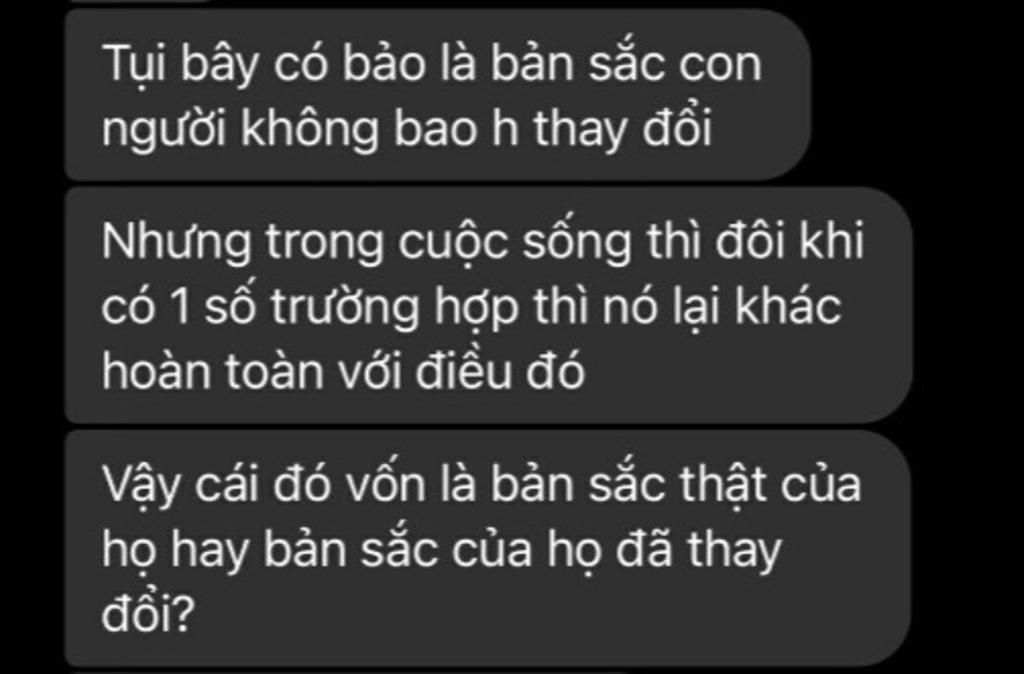Click the word "trường" in the second message
1024x674 pixels.
tap(344, 308)
